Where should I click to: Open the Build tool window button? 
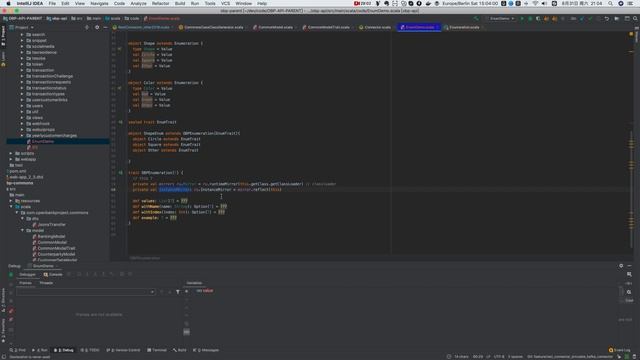(x=180, y=350)
